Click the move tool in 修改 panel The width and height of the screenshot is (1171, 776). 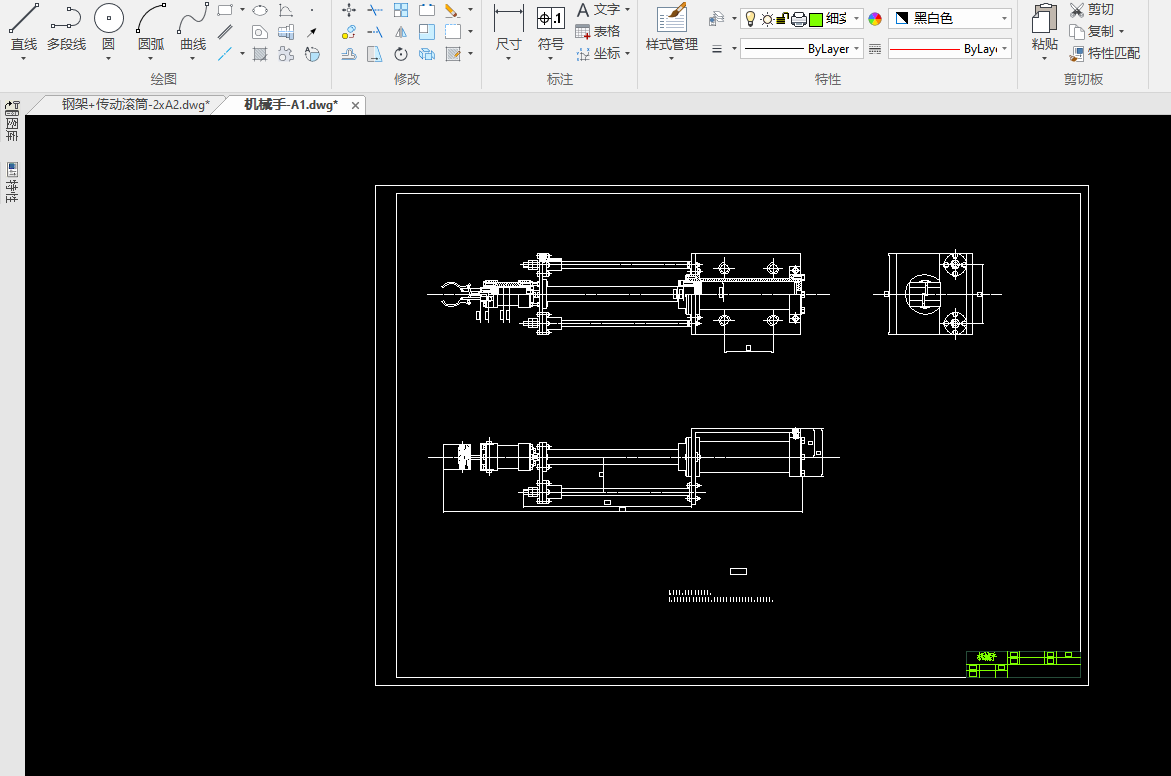(349, 10)
